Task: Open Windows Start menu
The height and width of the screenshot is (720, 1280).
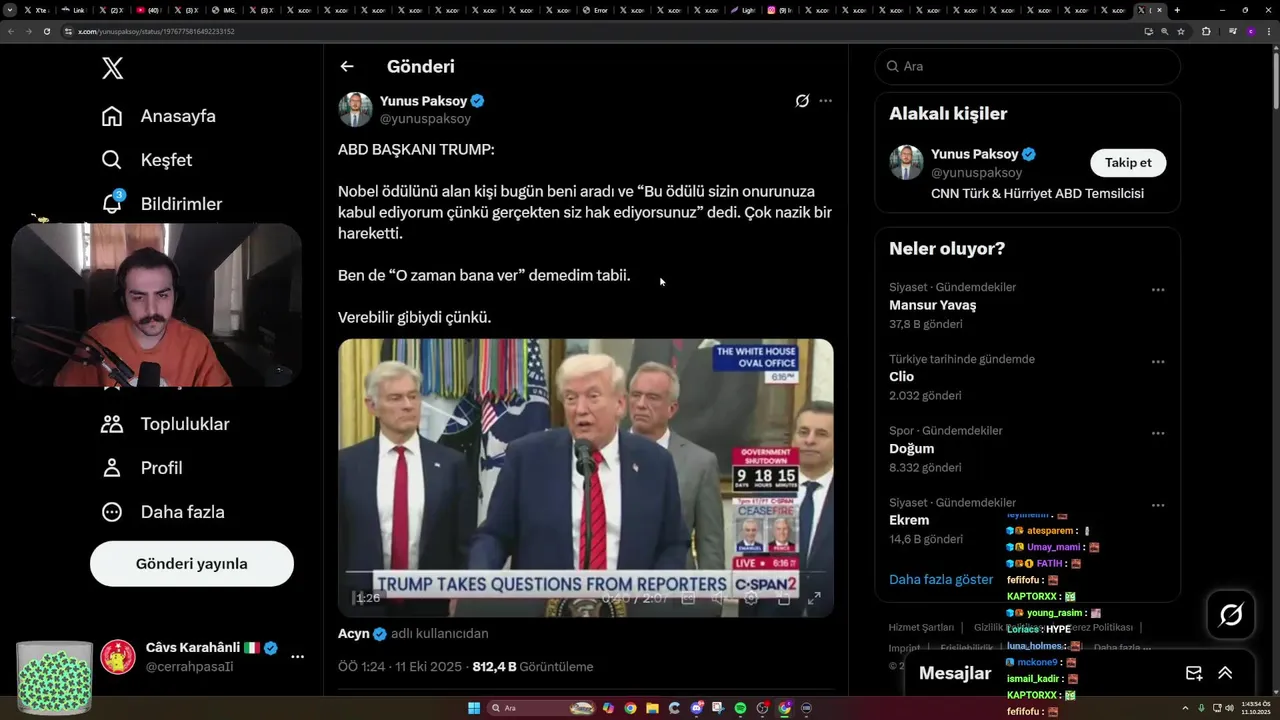Action: click(x=474, y=708)
